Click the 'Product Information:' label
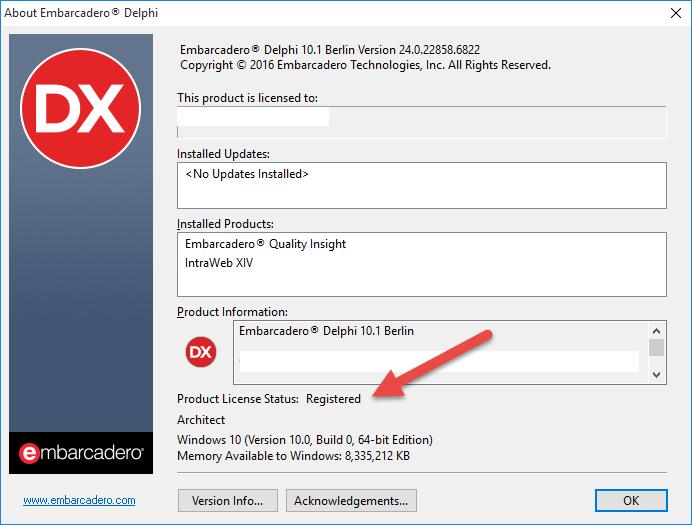Image resolution: width=692 pixels, height=525 pixels. point(232,312)
